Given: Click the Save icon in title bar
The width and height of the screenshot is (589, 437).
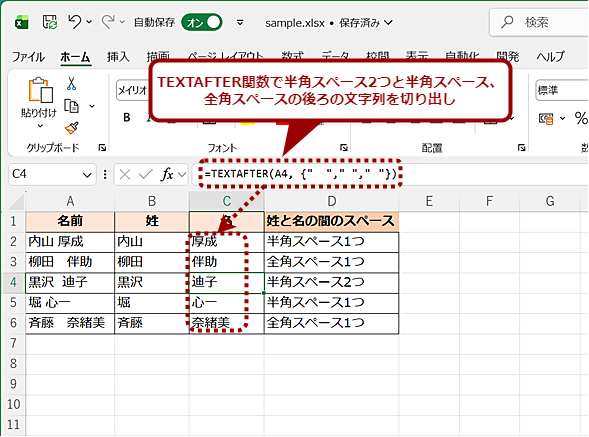Looking at the screenshot, I should [50, 22].
